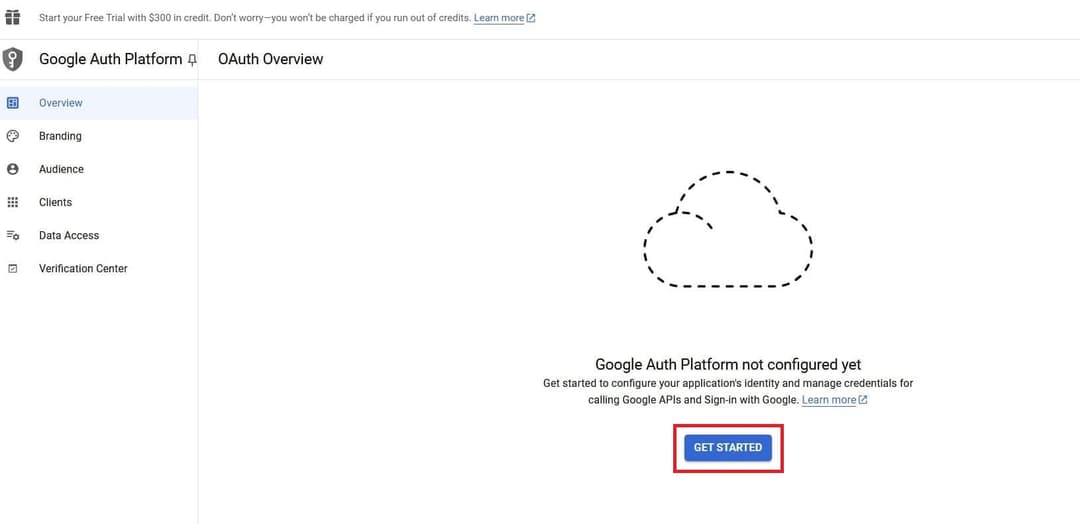The width and height of the screenshot is (1080, 524).
Task: Click the Google Auth Platform title
Action: [x=110, y=59]
